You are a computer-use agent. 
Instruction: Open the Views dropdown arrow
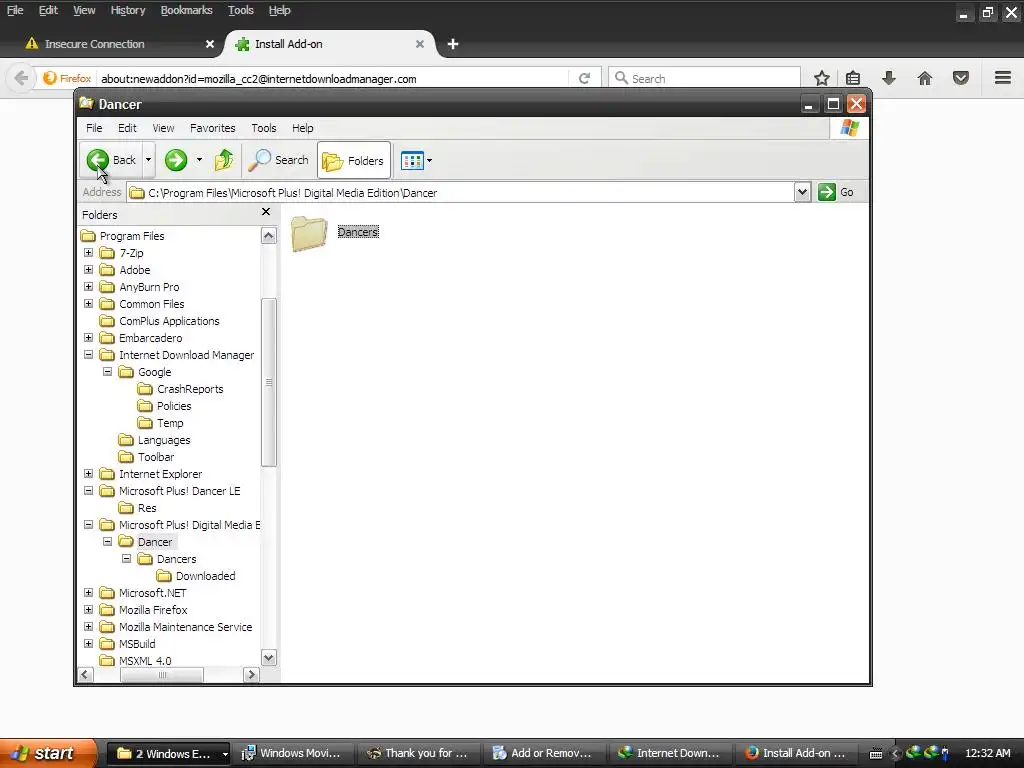pos(429,160)
